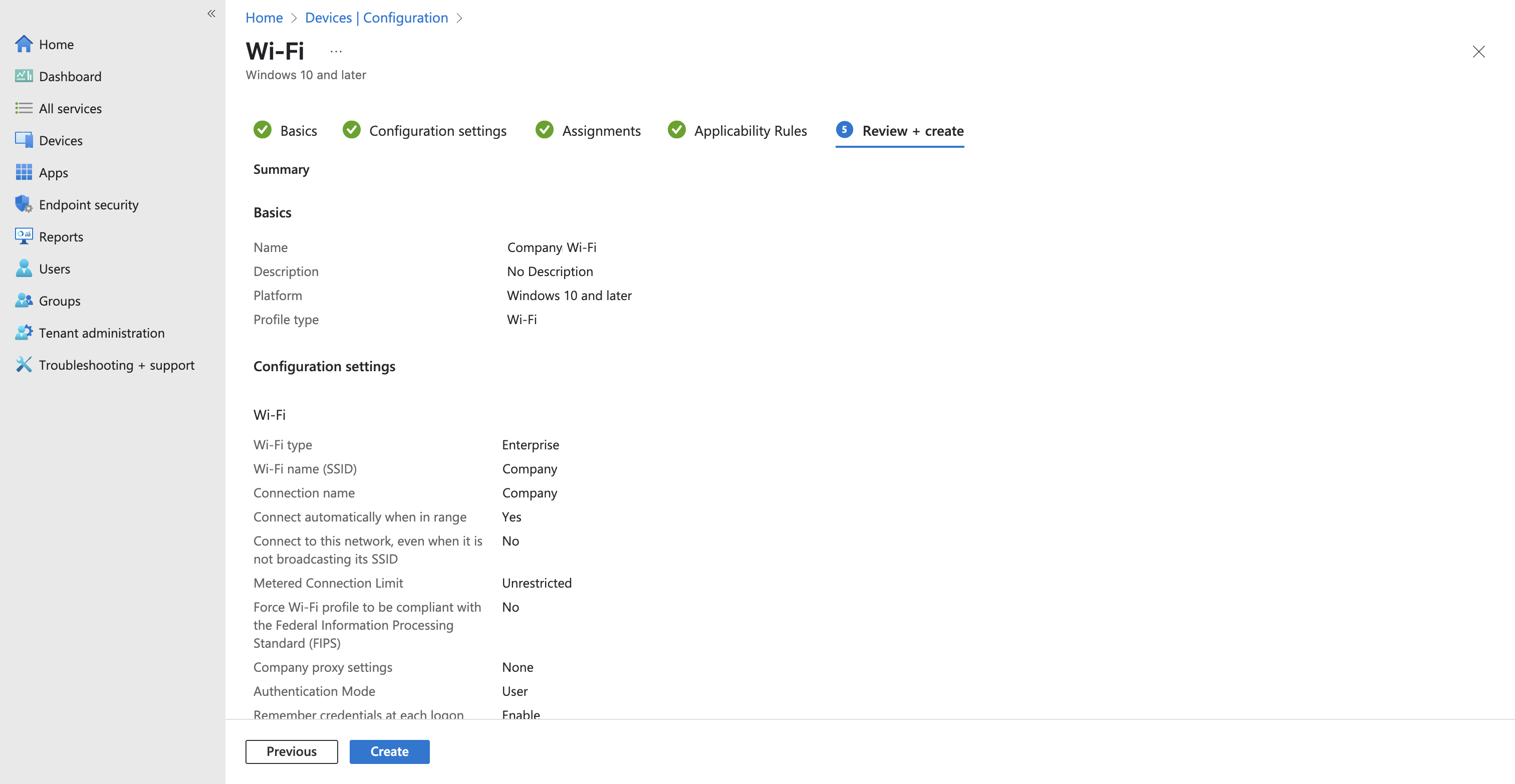Click Authentication Mode value 'User'
This screenshot has height=784, width=1515.
[515, 691]
